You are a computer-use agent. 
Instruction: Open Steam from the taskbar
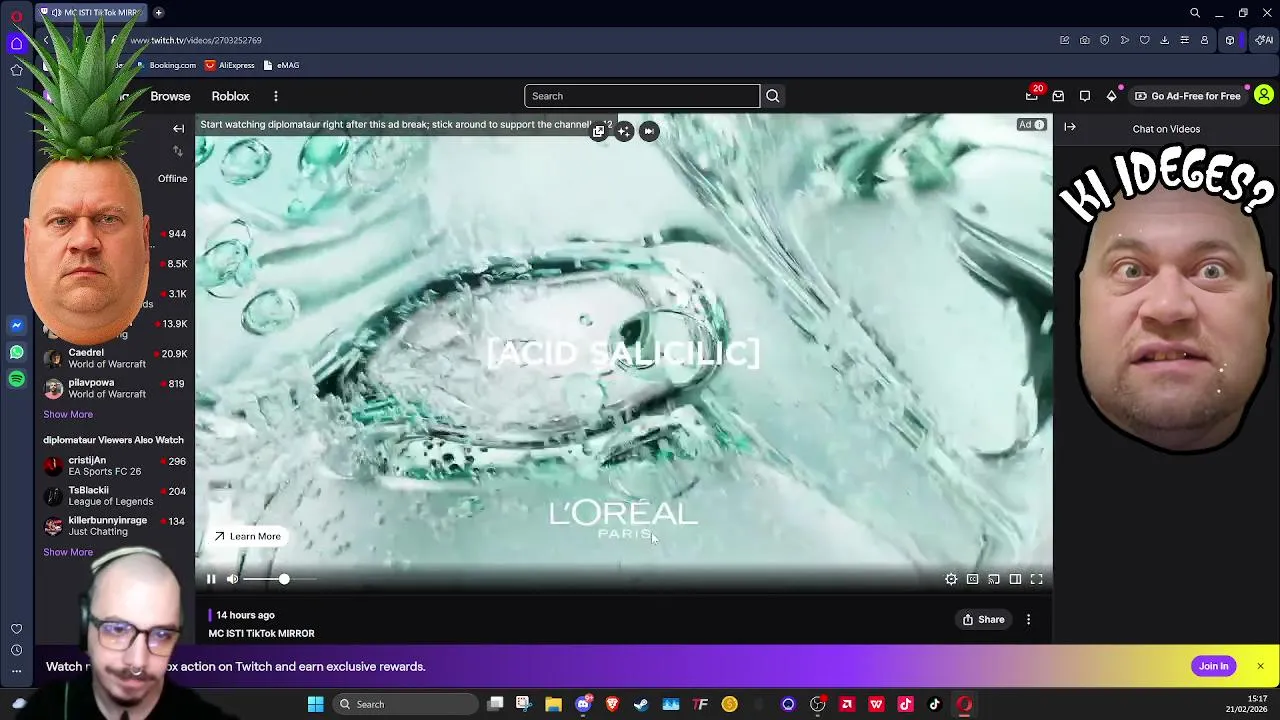(641, 704)
